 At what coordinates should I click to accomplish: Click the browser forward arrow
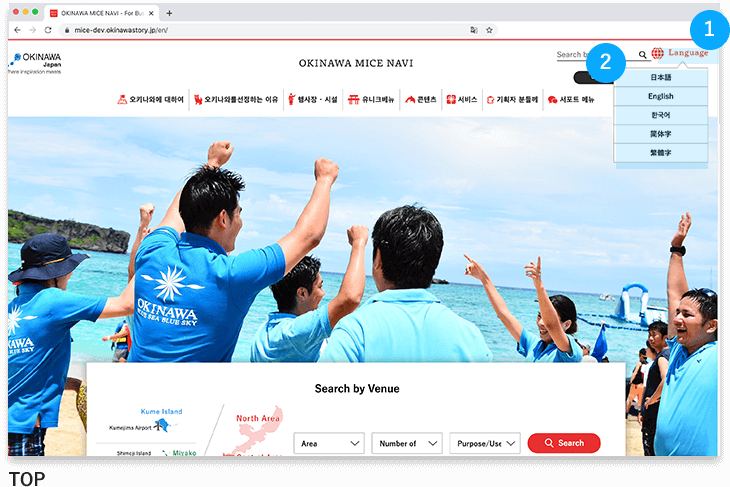(32, 31)
